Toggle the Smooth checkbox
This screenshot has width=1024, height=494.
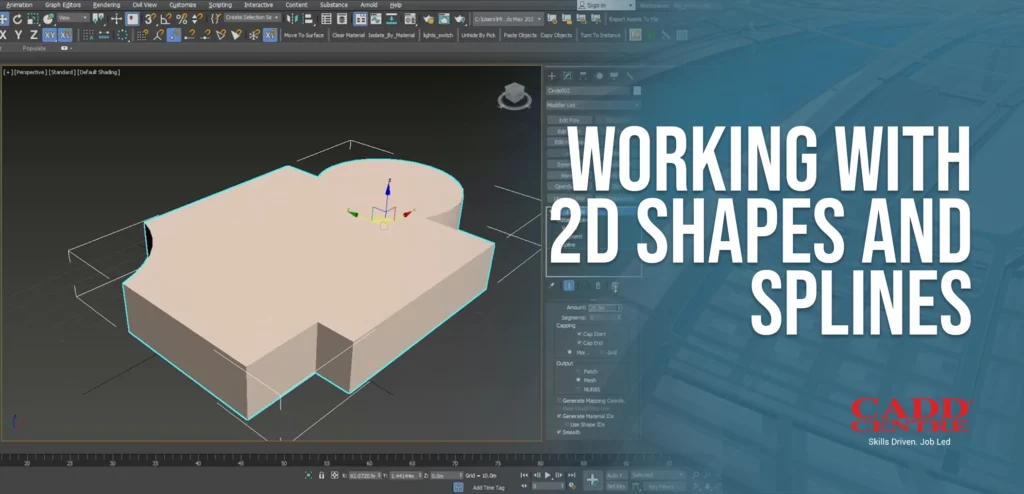pos(559,432)
